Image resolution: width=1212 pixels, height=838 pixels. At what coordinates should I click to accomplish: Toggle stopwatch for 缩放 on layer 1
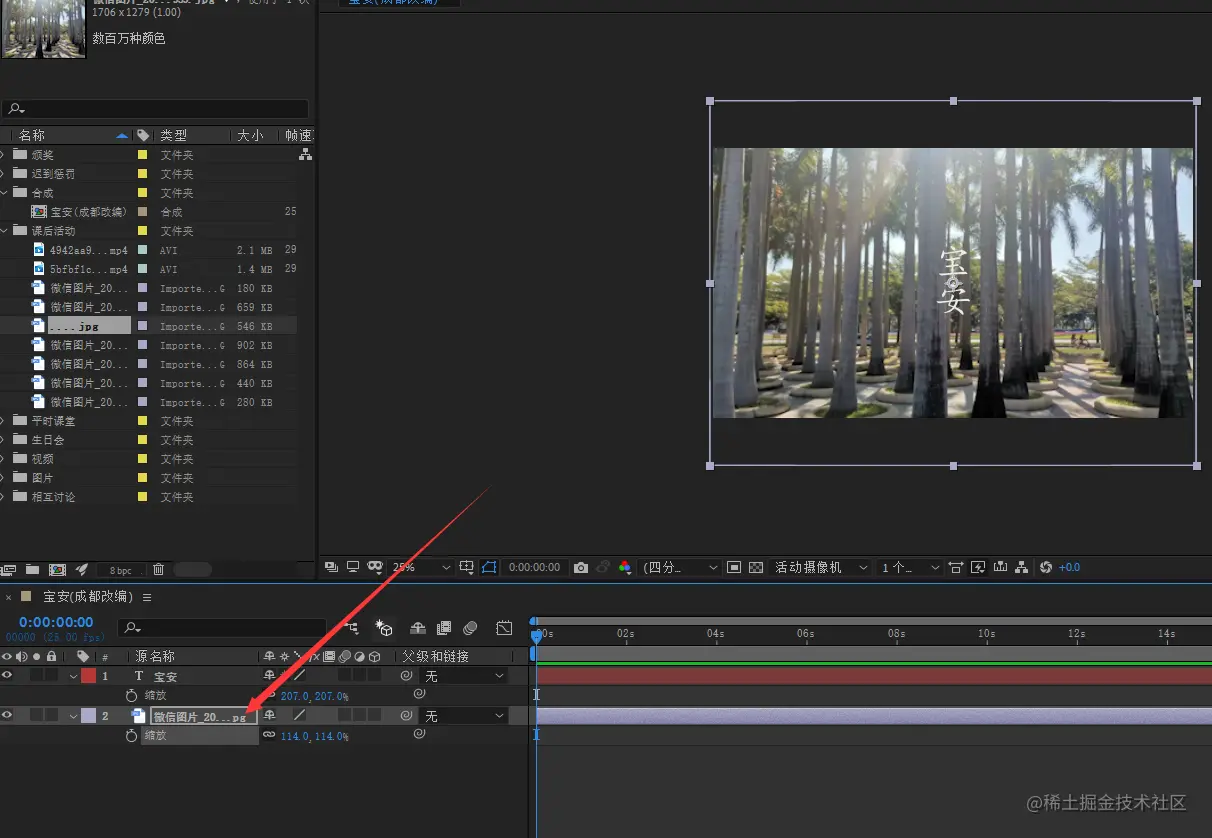click(132, 695)
